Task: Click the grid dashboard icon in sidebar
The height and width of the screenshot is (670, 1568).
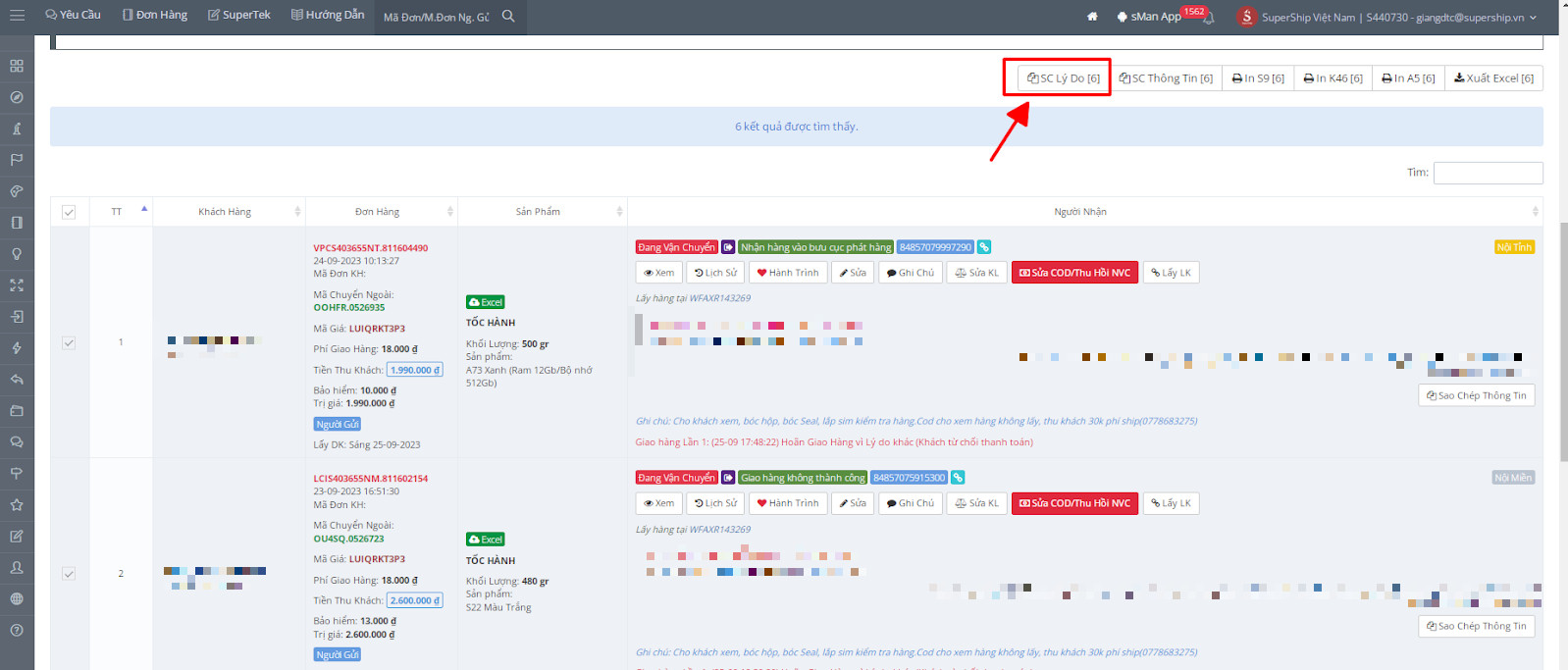Action: click(x=17, y=66)
